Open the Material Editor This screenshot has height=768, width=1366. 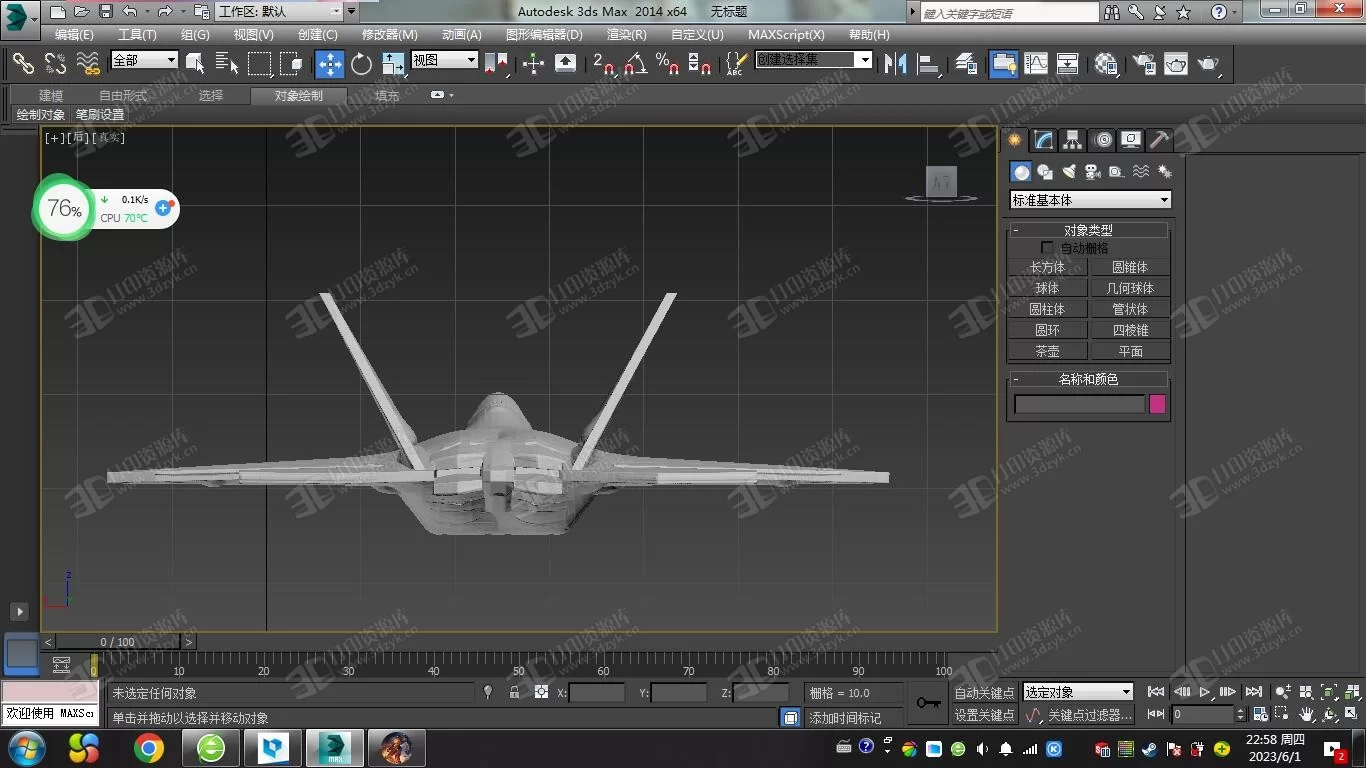pyautogui.click(x=1106, y=64)
